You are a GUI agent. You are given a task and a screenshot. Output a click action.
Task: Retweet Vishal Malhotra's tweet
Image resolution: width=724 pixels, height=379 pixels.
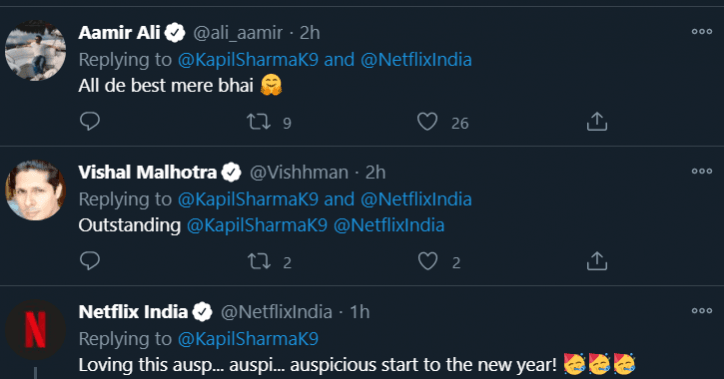[x=259, y=261]
